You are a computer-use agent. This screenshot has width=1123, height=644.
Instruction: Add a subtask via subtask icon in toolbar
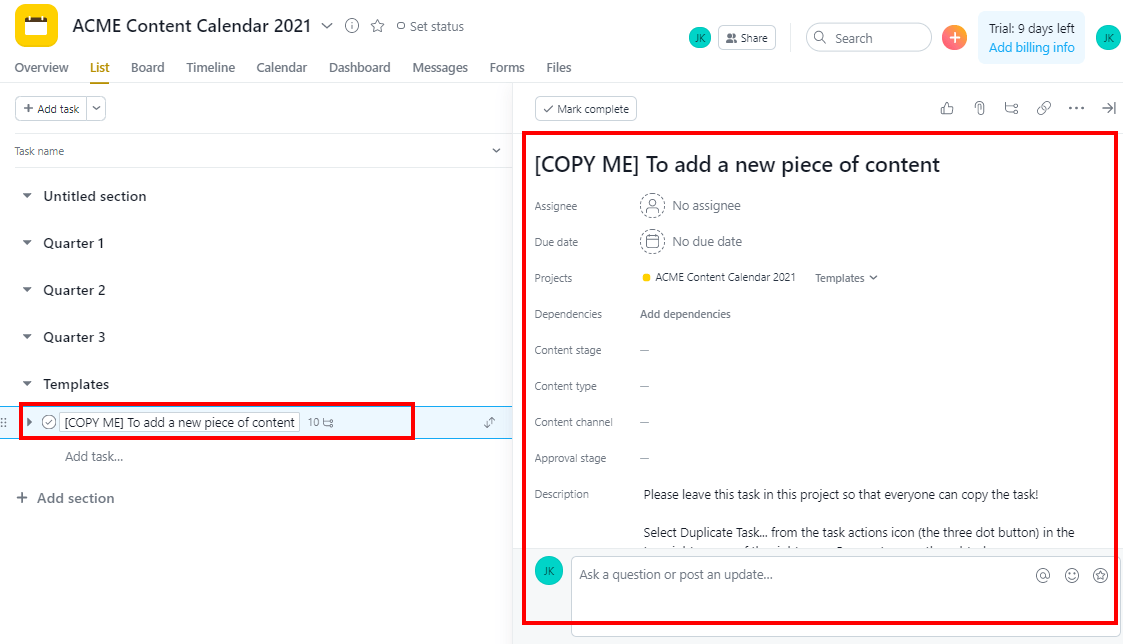[1011, 108]
